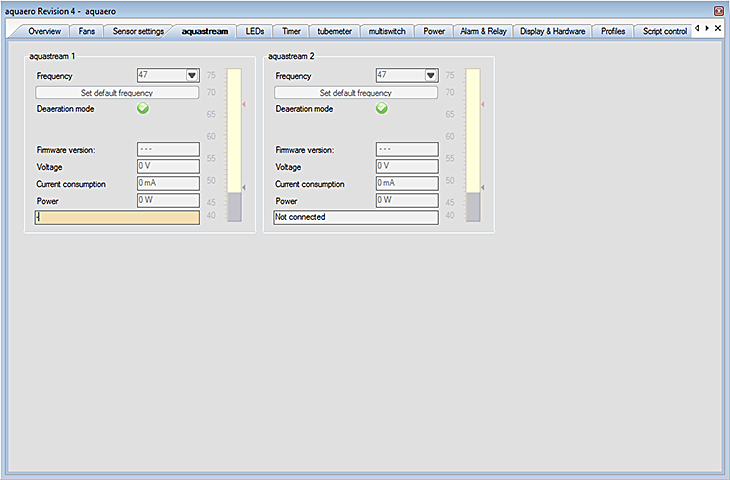Viewport: 730px width, 480px height.
Task: Toggle Deaeration mode for aquastream 1
Action: 143,108
